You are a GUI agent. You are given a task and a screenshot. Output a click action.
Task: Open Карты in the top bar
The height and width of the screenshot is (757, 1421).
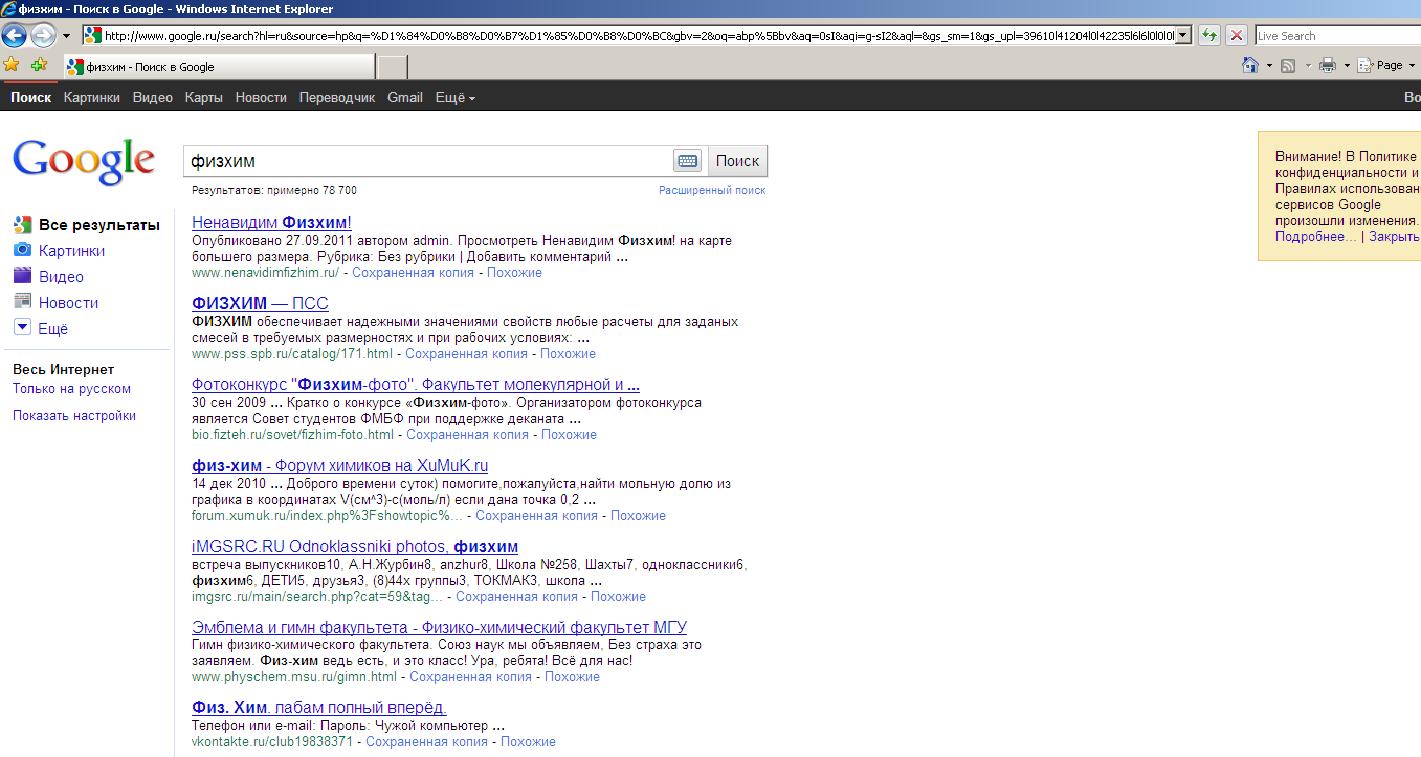pyautogui.click(x=204, y=97)
